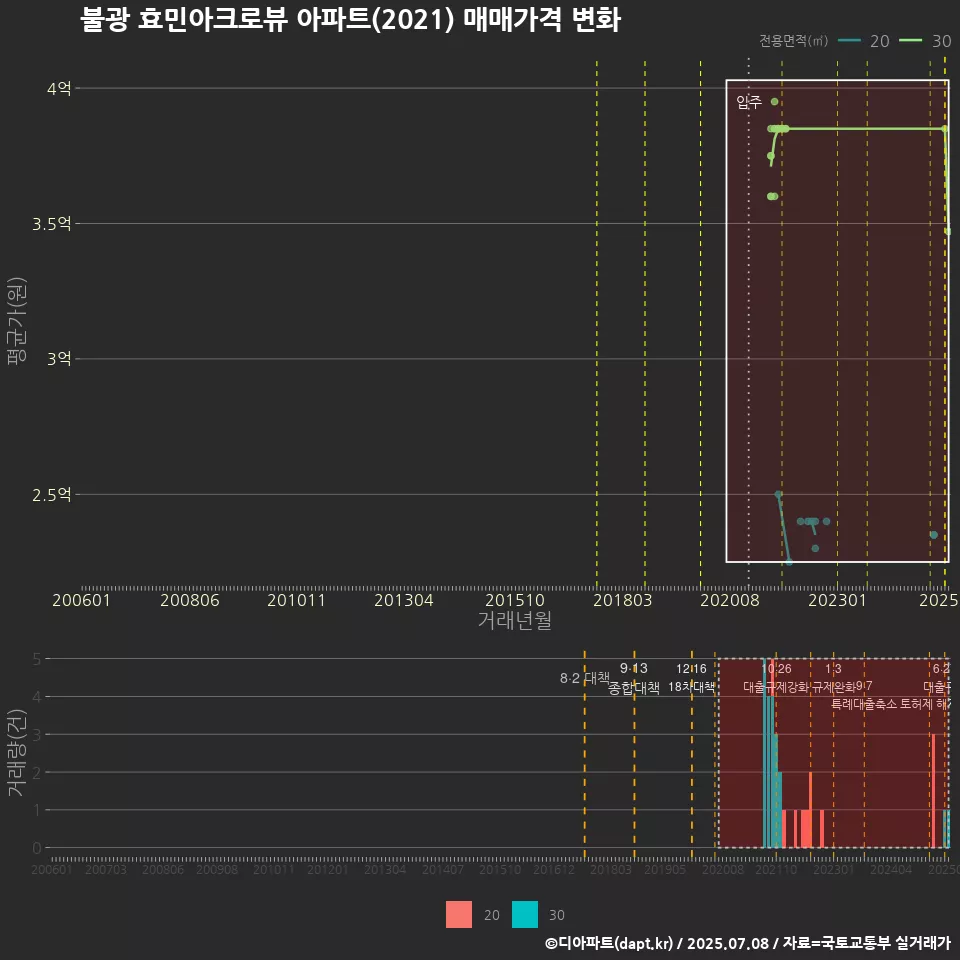
Task: Click the '201510' label on the price chart x-axis
Action: [515, 600]
